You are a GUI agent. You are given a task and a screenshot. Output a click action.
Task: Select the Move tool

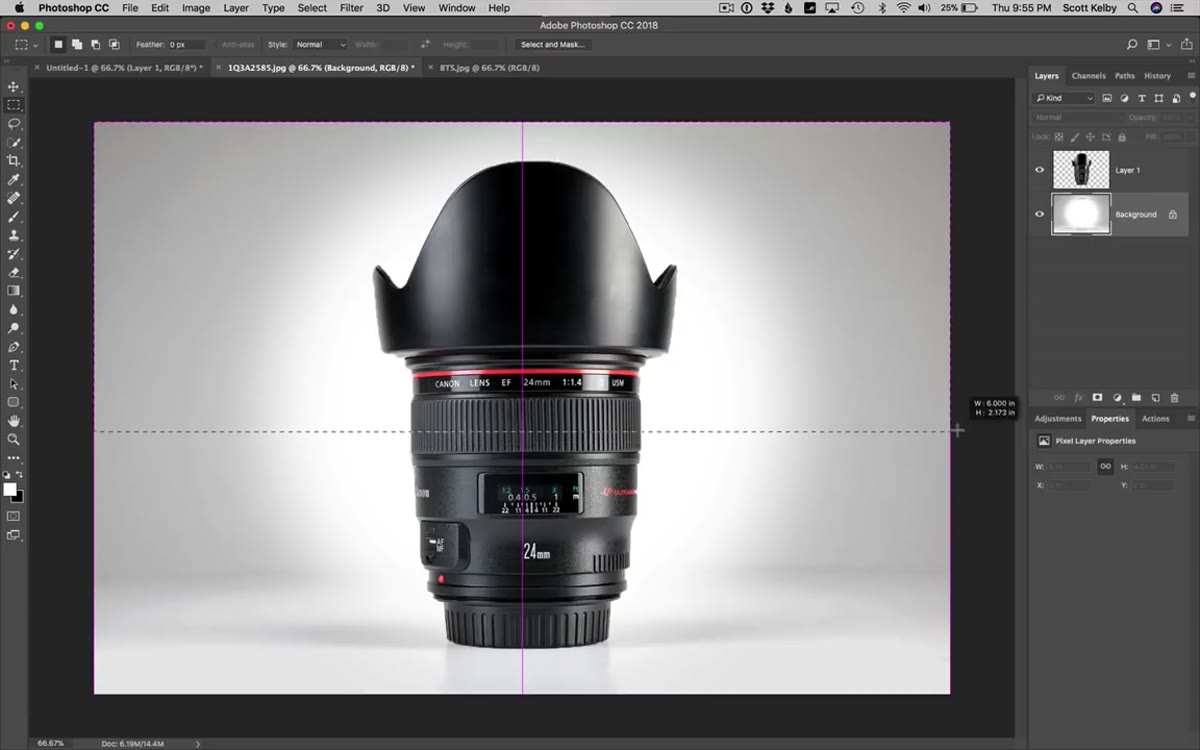pyautogui.click(x=14, y=87)
